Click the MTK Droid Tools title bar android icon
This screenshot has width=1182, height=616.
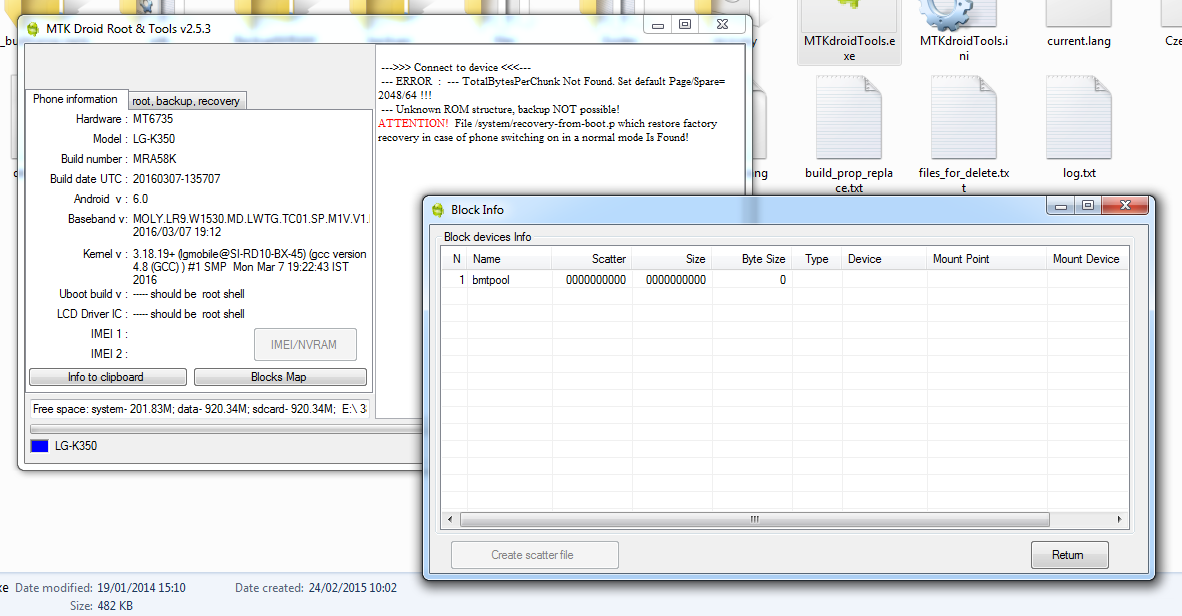pyautogui.click(x=32, y=29)
